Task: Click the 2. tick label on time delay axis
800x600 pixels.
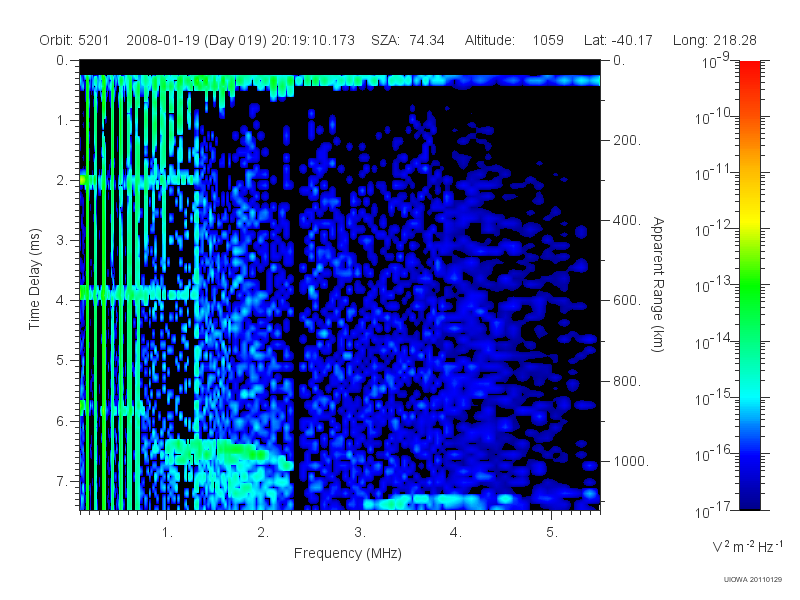Action: (x=62, y=181)
